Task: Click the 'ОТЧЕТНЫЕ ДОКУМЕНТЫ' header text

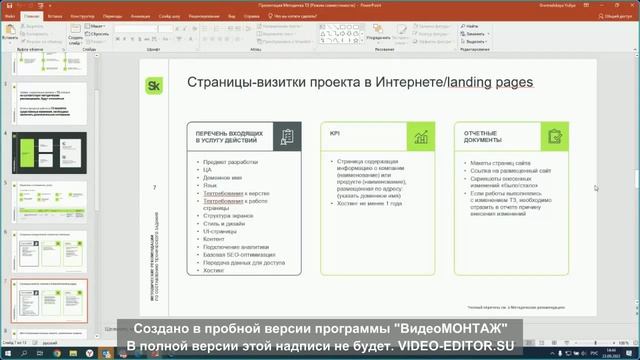Action: [482, 137]
